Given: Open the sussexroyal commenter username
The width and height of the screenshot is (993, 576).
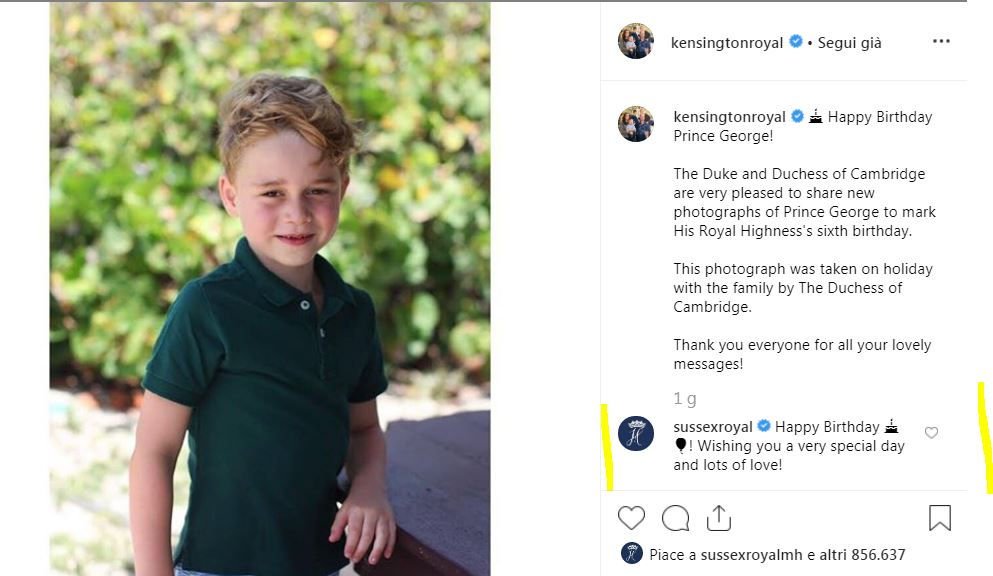Looking at the screenshot, I should pyautogui.click(x=713, y=427).
